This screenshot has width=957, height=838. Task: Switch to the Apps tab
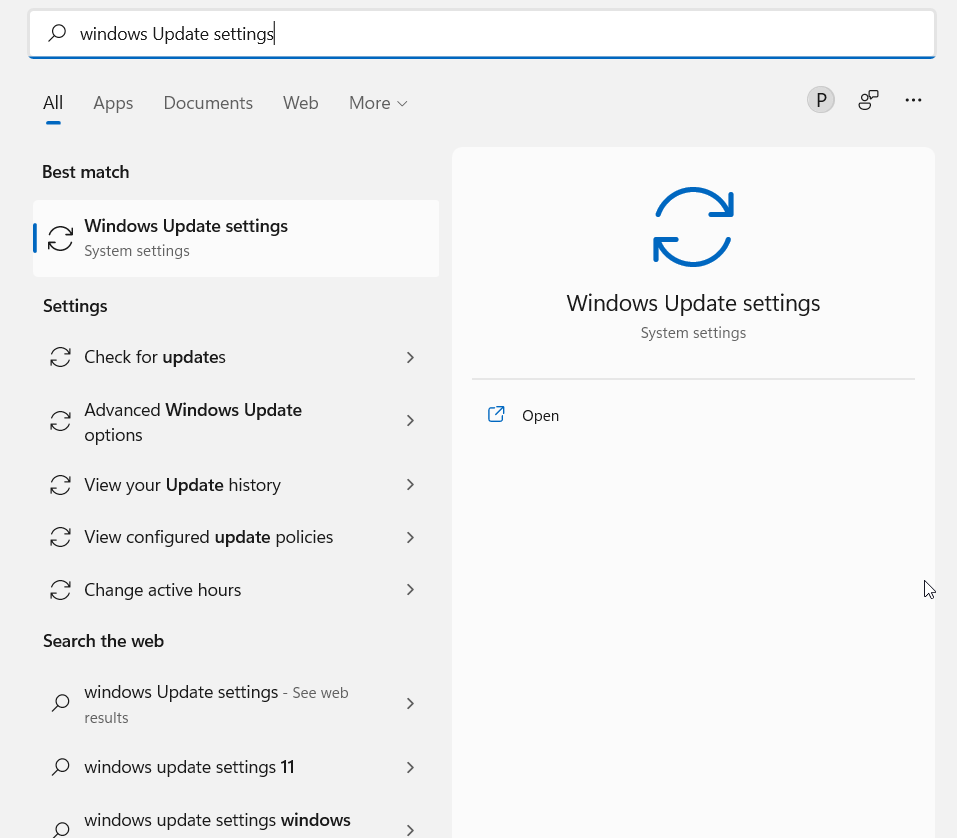click(113, 103)
